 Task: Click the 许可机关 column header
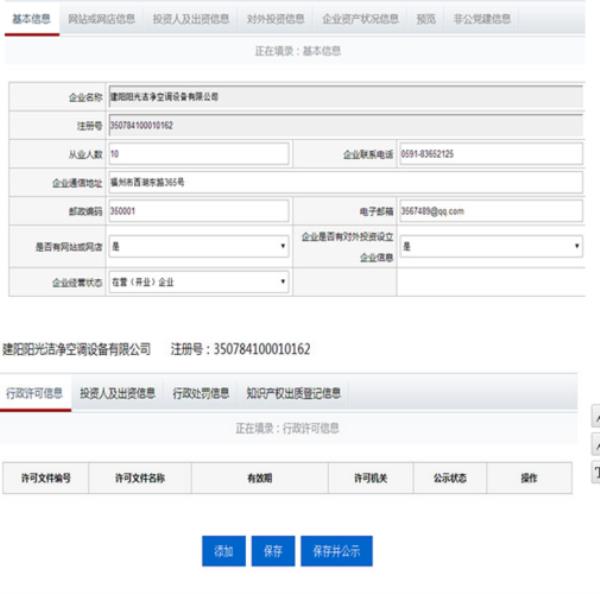pos(371,478)
